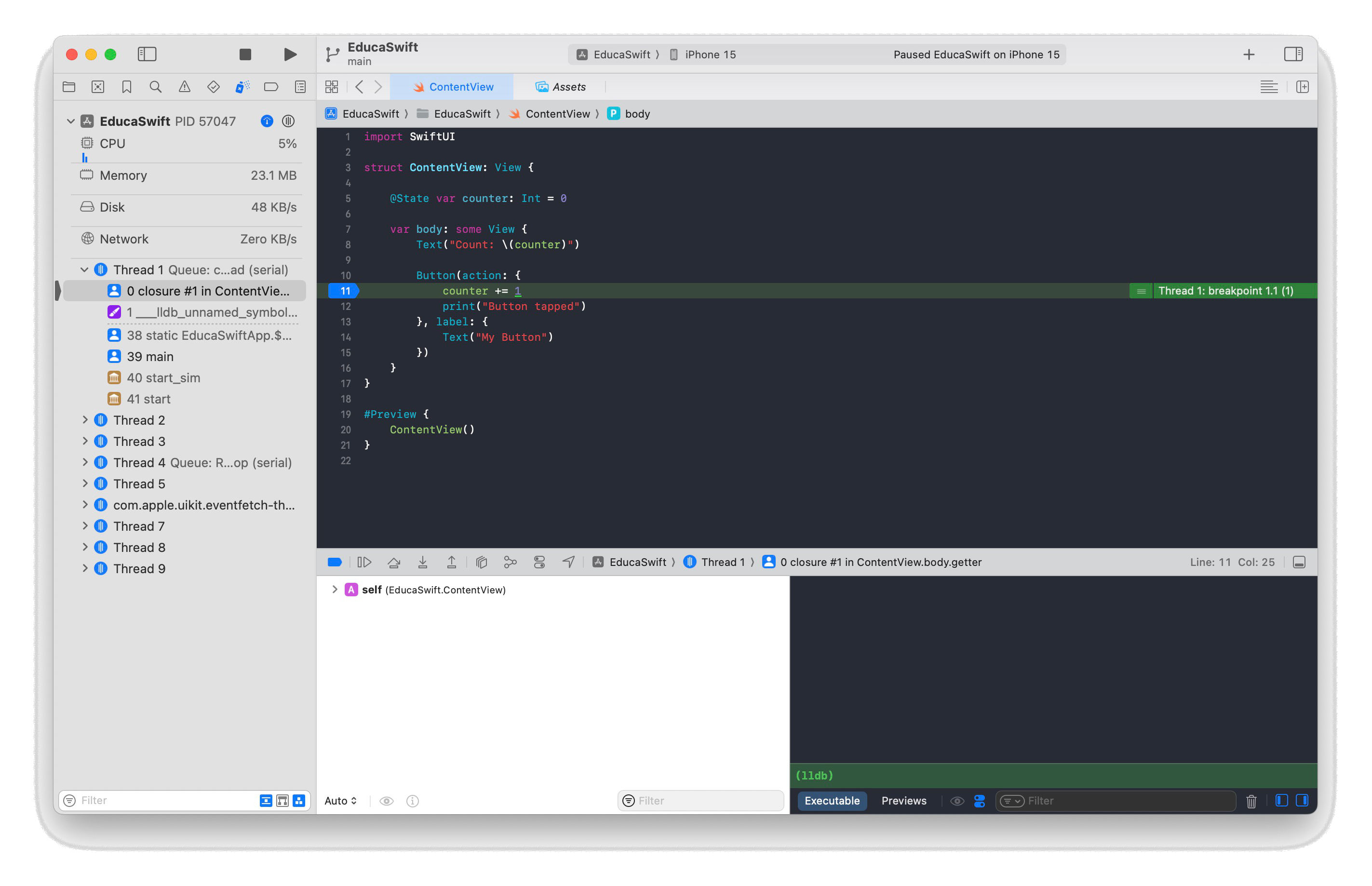The image size is (1372, 886).
Task: Open the Bookmark navigator
Action: click(127, 87)
